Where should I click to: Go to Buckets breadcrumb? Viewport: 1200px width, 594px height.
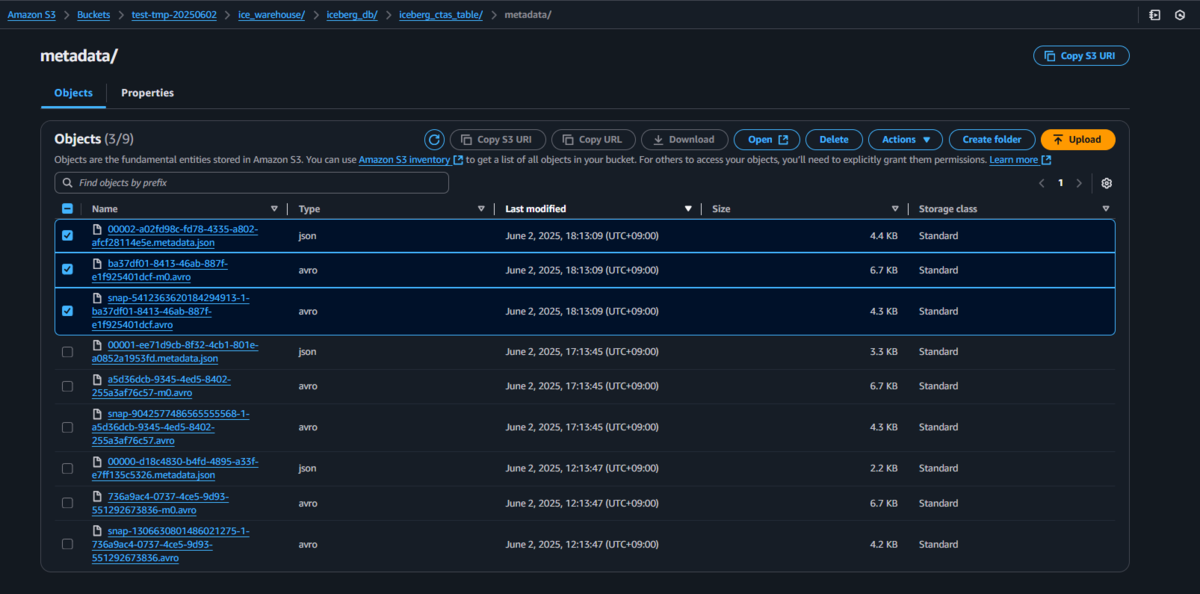pos(94,15)
